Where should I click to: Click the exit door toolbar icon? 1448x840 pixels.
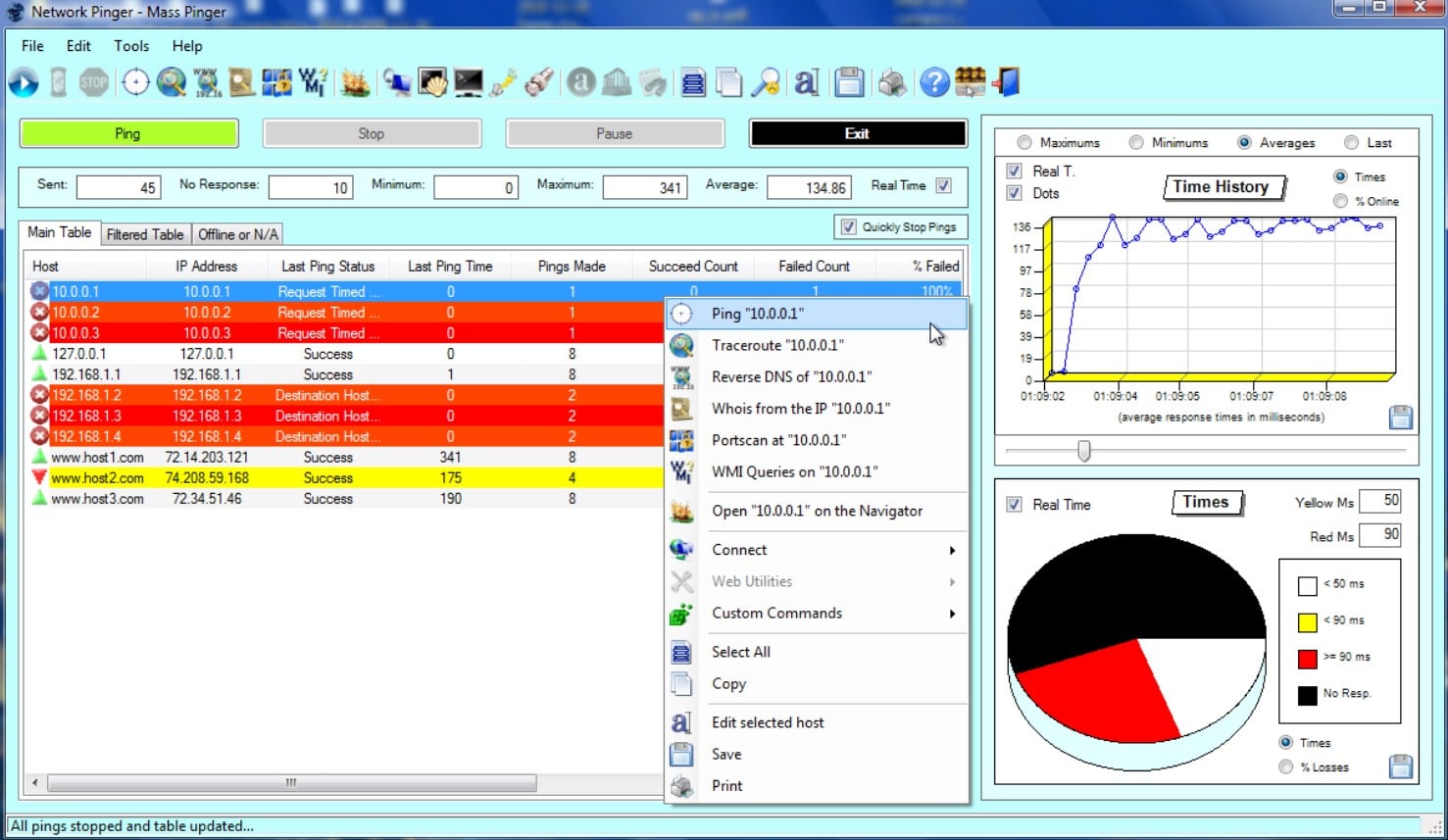point(1006,83)
